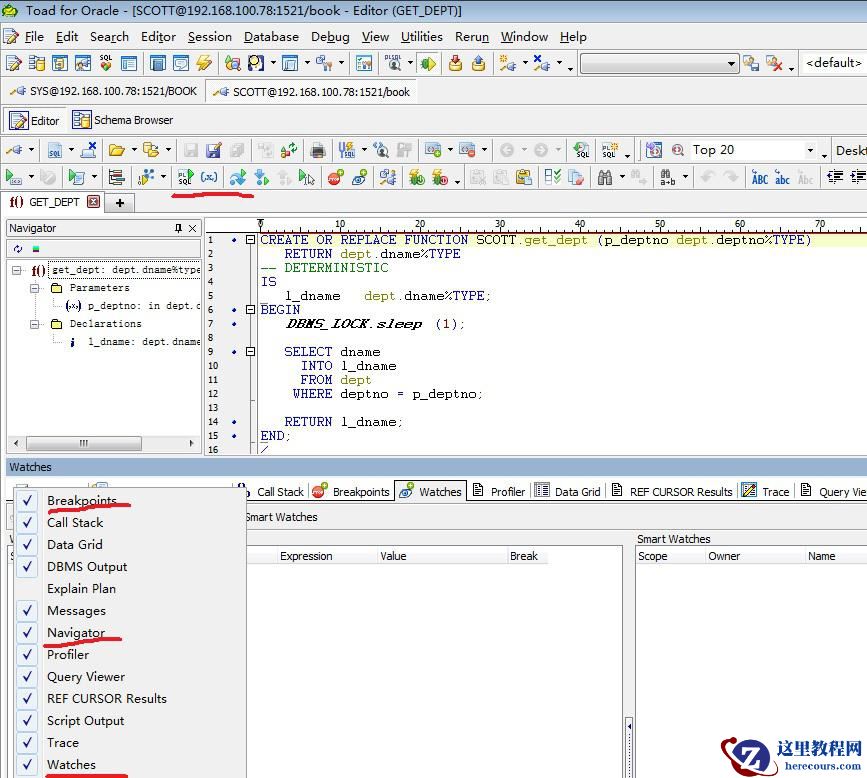The height and width of the screenshot is (778, 867).
Task: Pin the Navigator panel
Action: pos(179,228)
